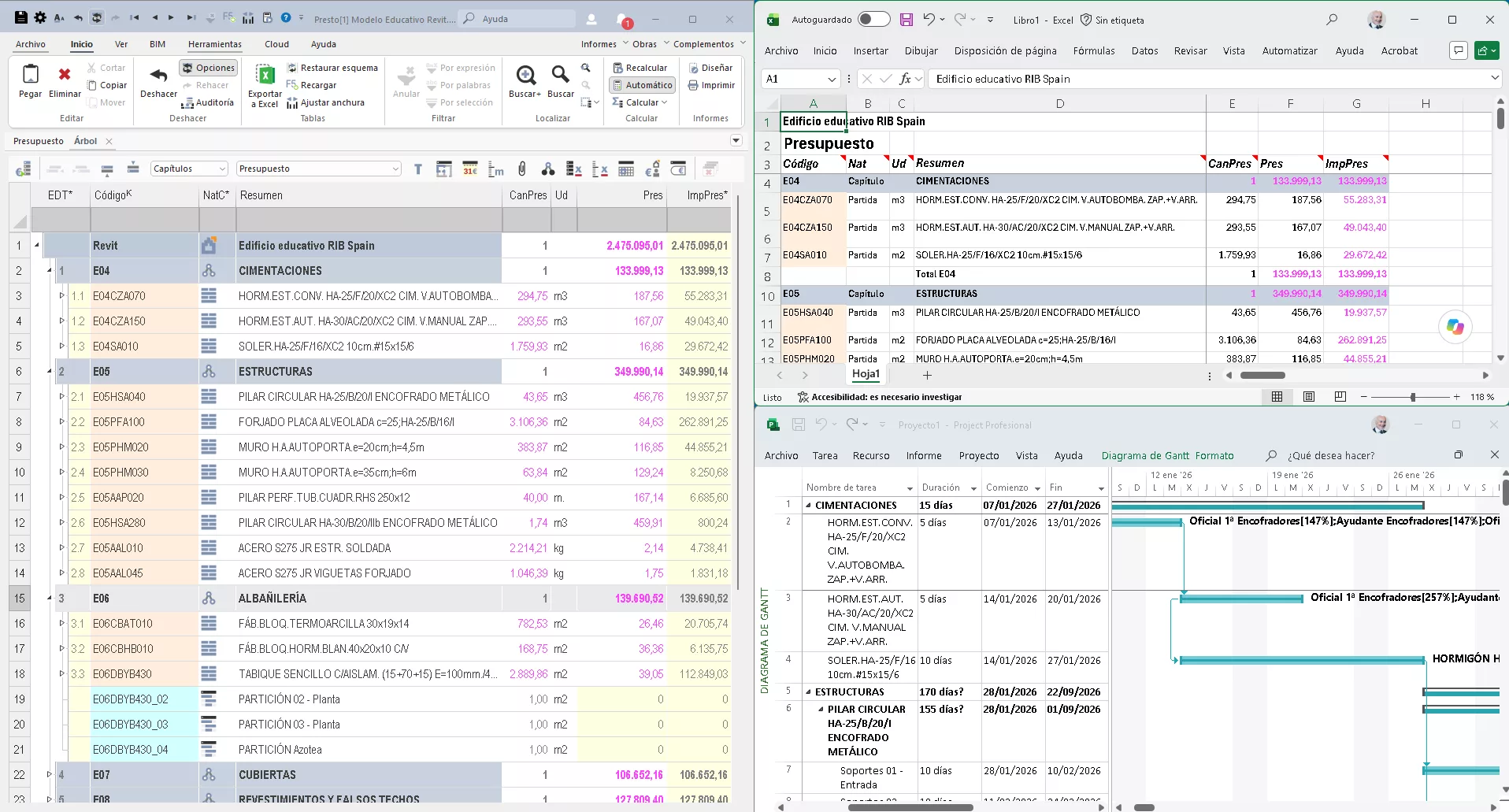
Task: Click the Ajustar anchura icon in Presto
Action: click(292, 103)
